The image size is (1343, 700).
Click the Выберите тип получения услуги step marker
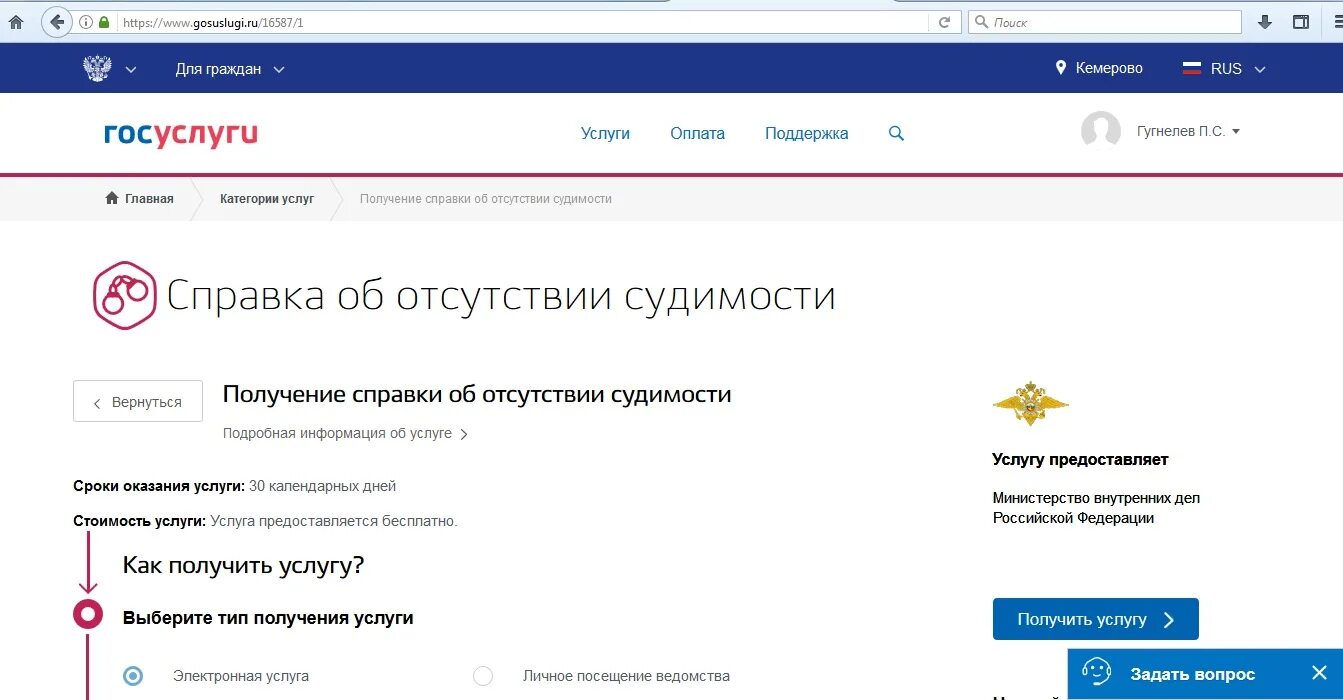88,614
